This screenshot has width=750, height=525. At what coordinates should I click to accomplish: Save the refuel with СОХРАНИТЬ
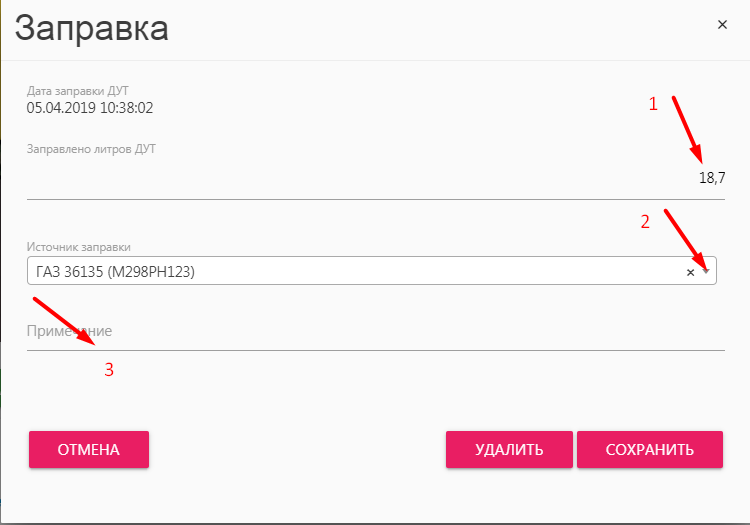click(650, 449)
